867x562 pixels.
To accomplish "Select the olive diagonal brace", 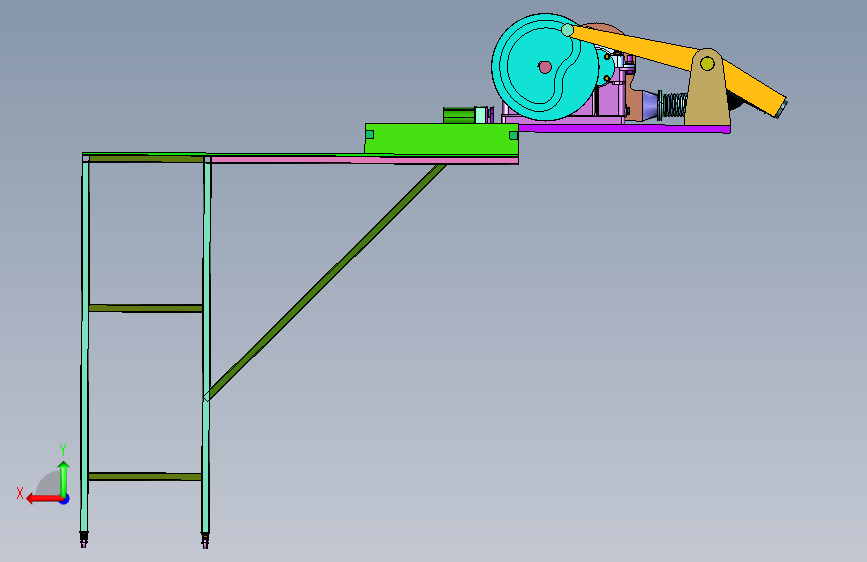I will coord(326,281).
